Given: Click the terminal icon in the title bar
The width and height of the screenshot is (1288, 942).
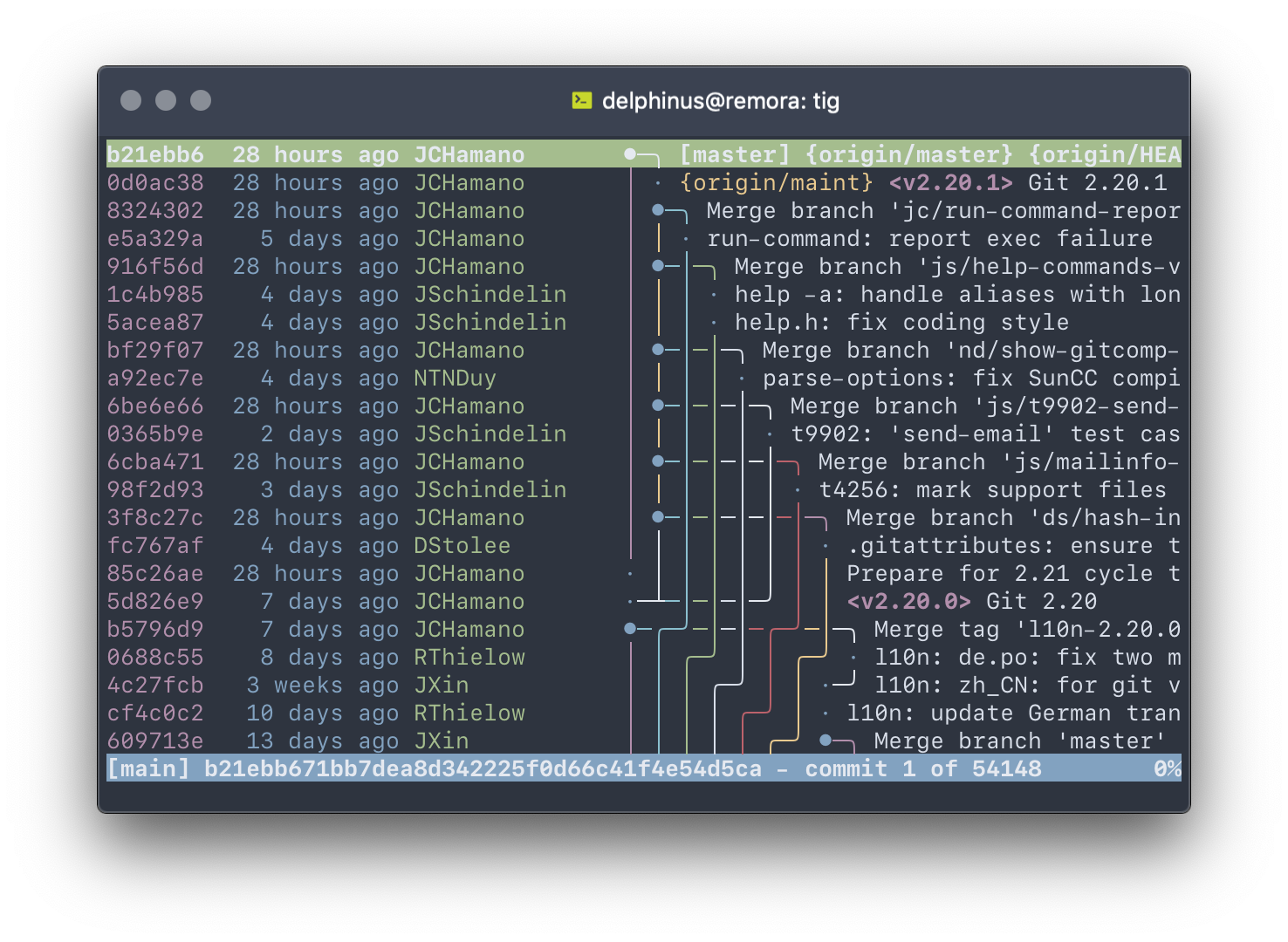Looking at the screenshot, I should point(582,100).
